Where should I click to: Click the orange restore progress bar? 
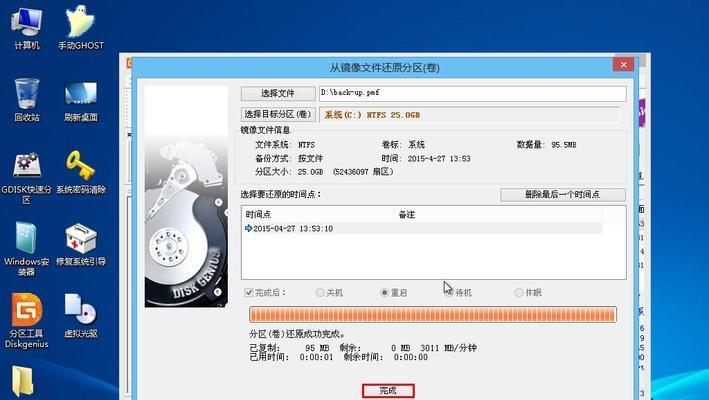(x=433, y=315)
